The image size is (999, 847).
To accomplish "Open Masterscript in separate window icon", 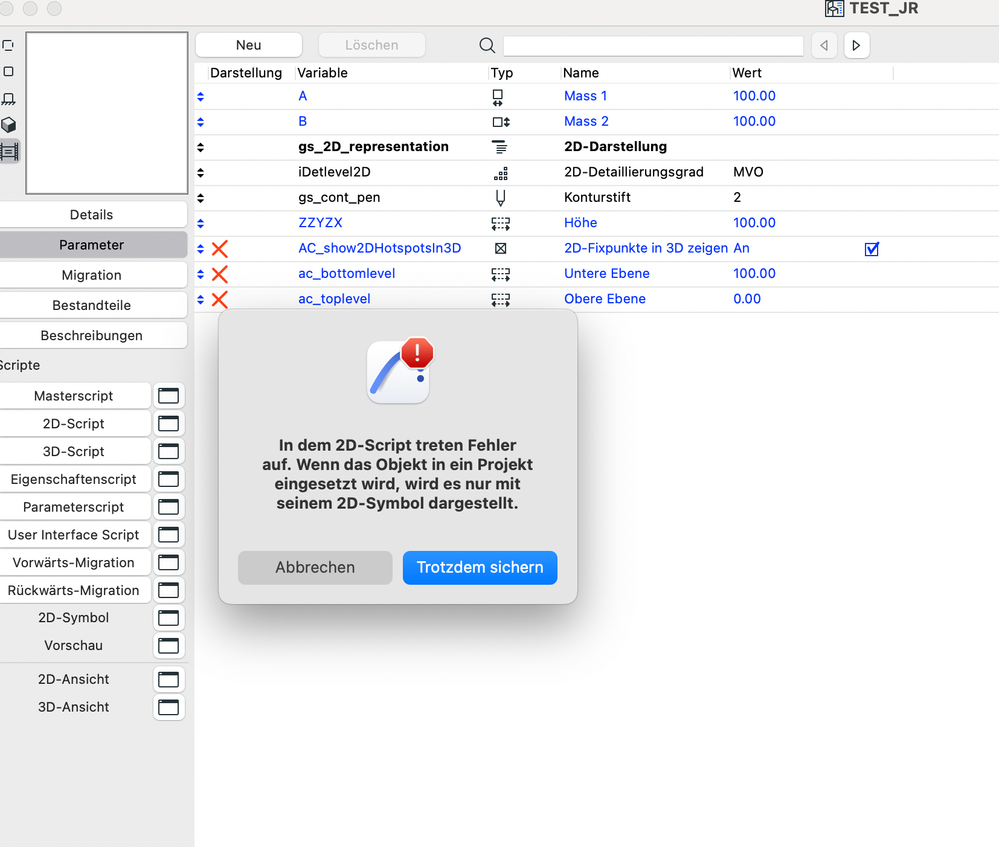I will pyautogui.click(x=168, y=396).
